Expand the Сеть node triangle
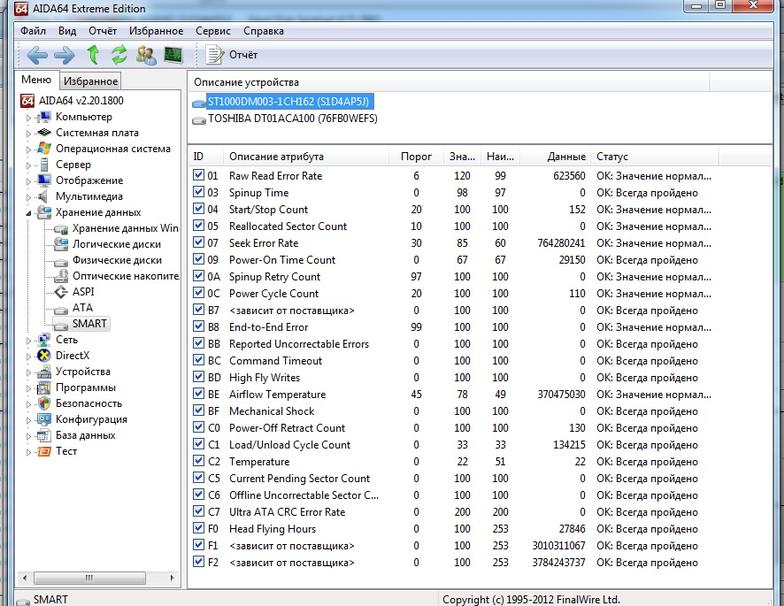The height and width of the screenshot is (606, 784). click(28, 340)
